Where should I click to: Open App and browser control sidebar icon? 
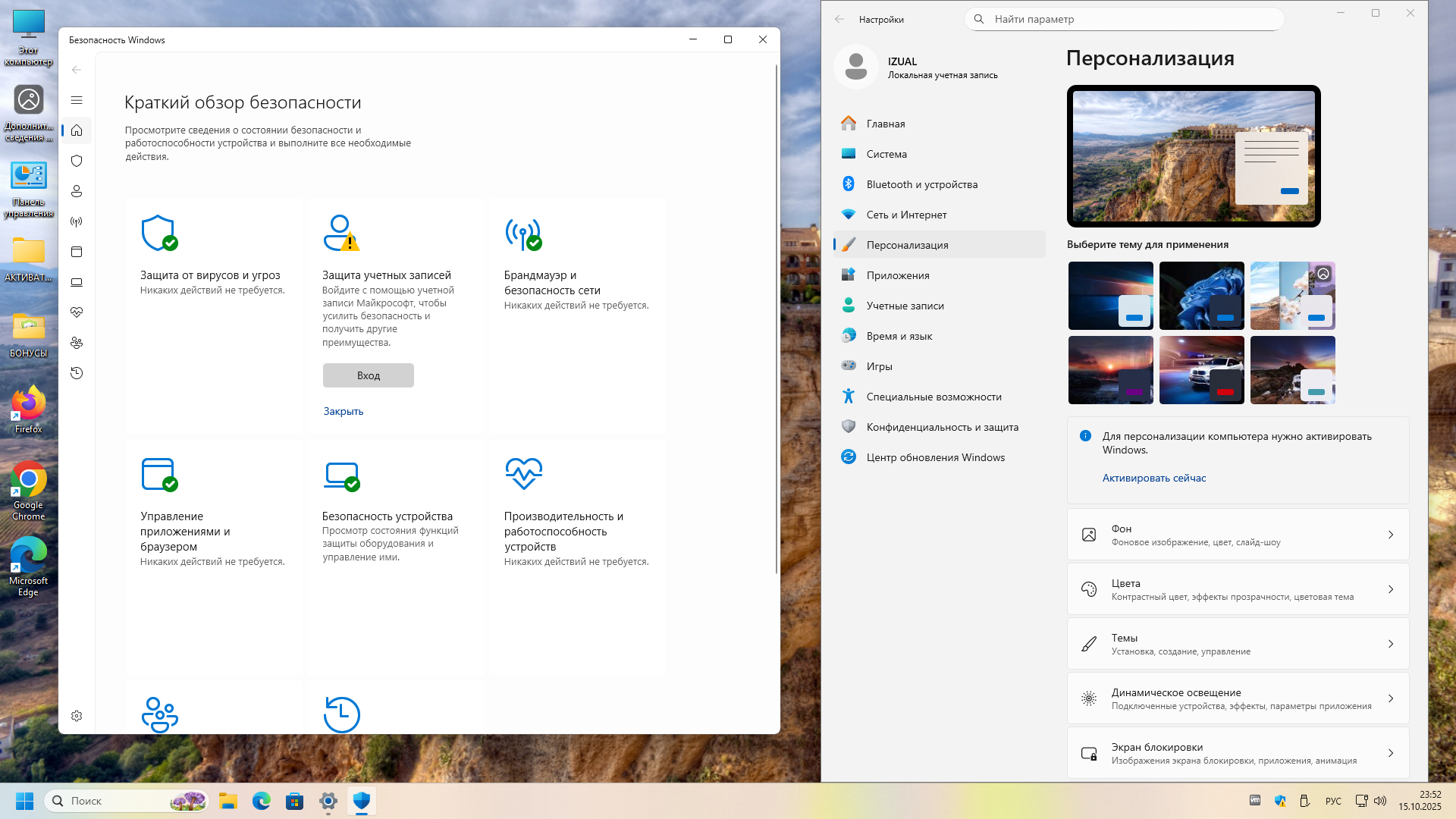tap(77, 252)
